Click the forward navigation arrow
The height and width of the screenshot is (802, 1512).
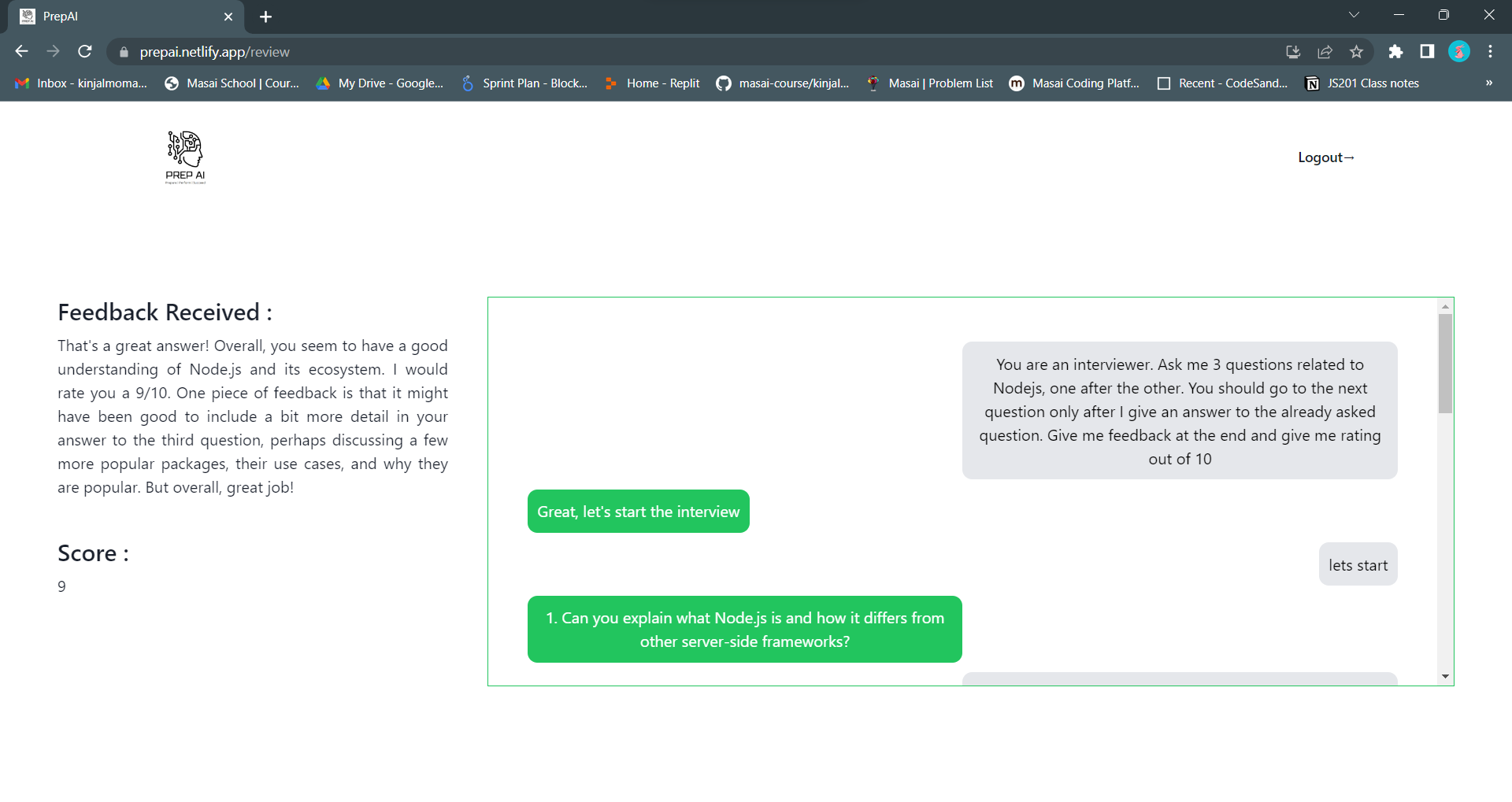point(53,51)
